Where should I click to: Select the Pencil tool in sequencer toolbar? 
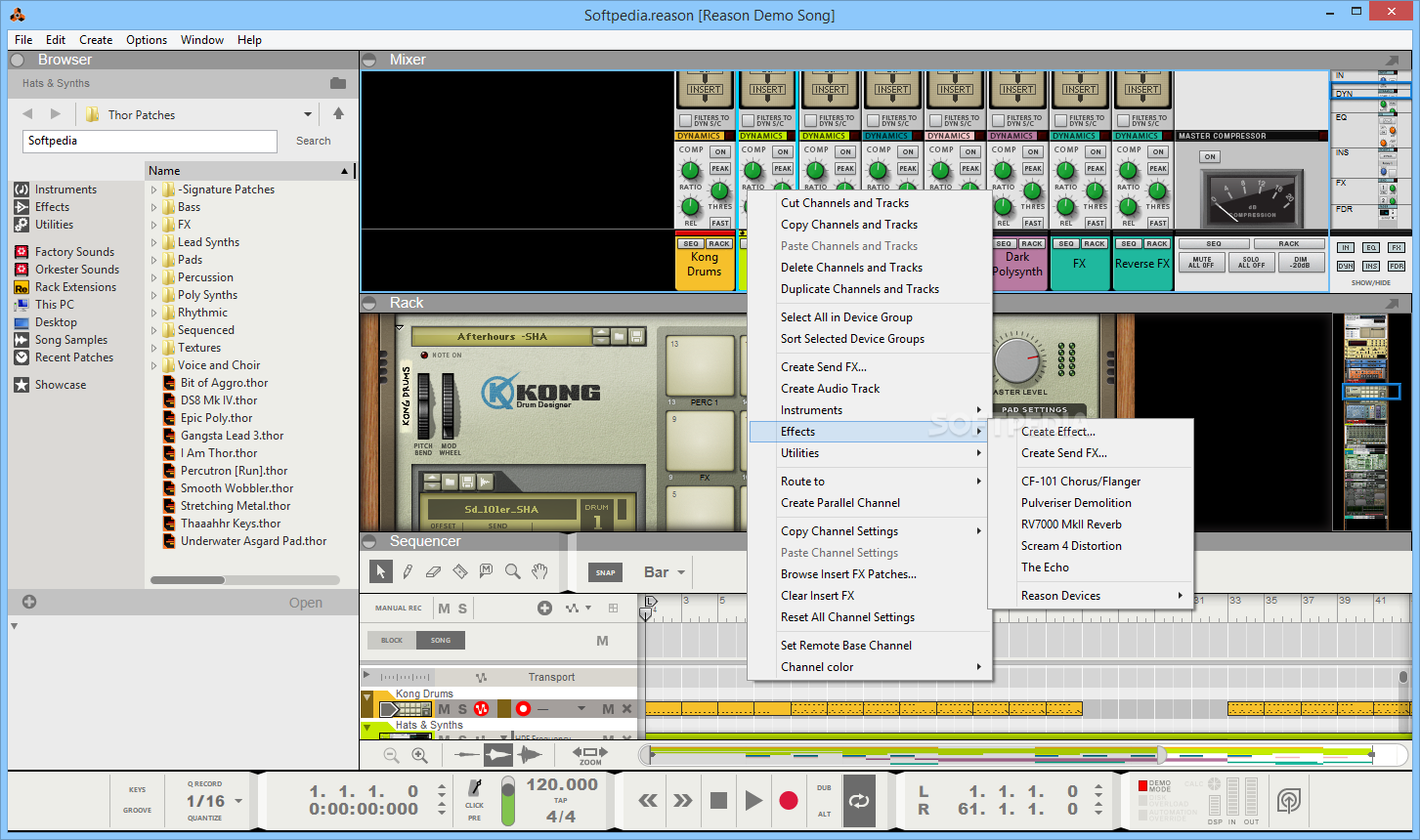[408, 571]
